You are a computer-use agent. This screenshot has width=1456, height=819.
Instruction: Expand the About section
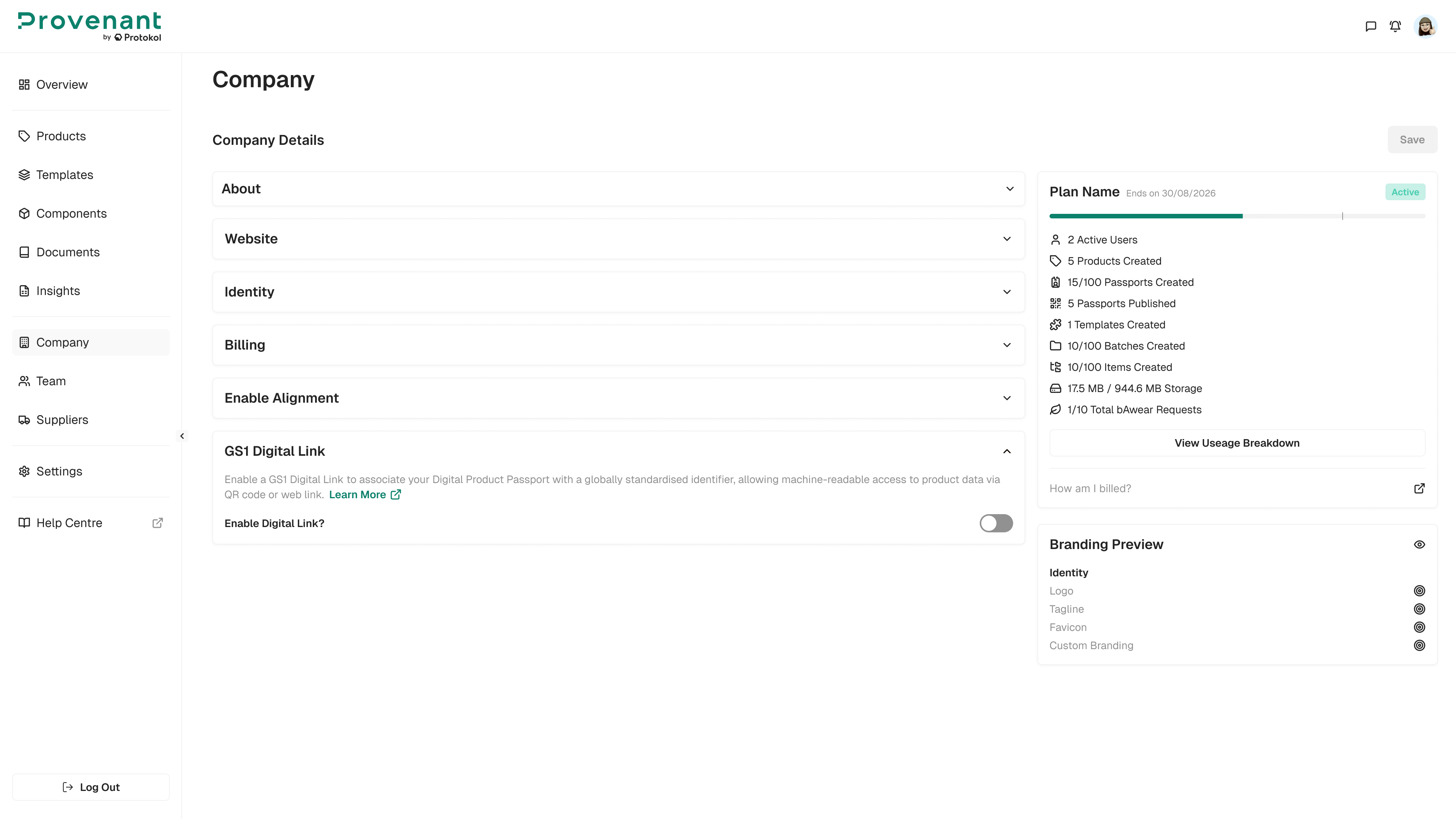click(x=618, y=189)
